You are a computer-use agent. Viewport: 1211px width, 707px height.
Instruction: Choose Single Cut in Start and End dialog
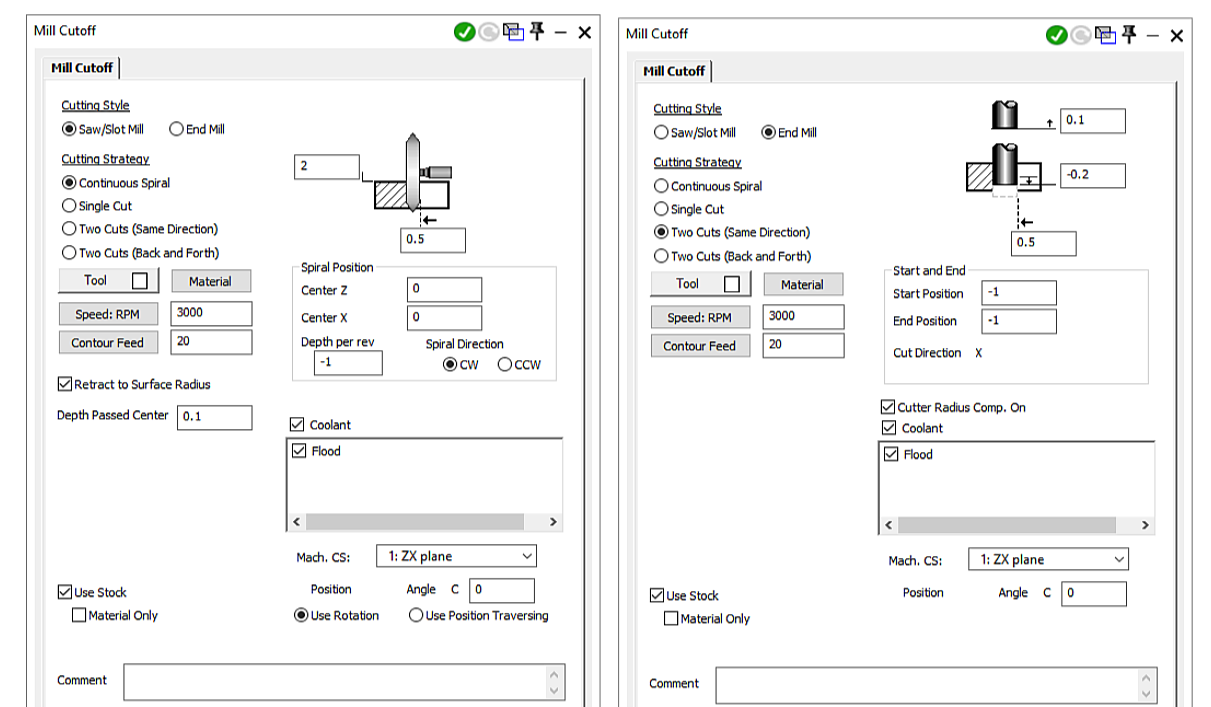click(x=689, y=209)
